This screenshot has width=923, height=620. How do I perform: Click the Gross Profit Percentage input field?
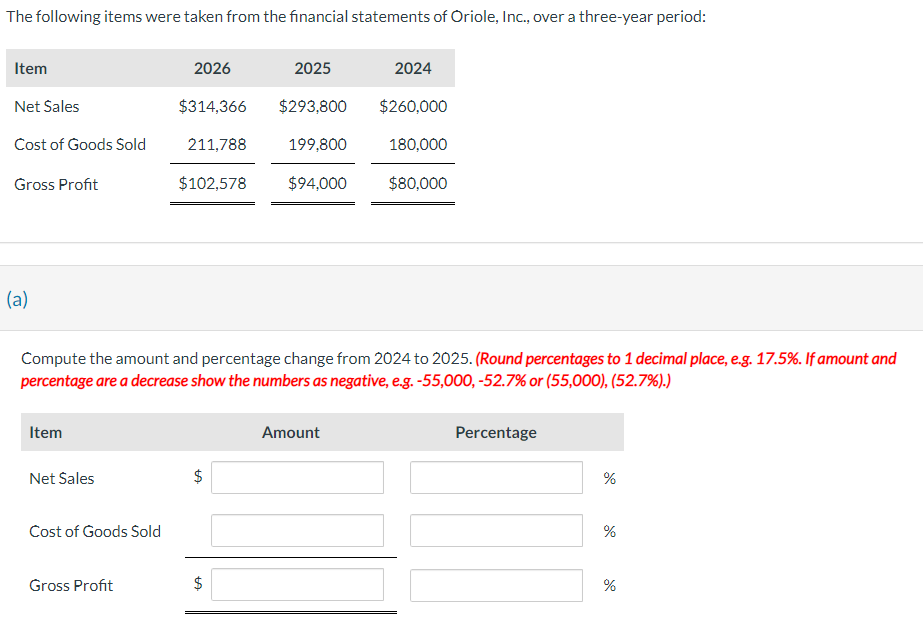(x=496, y=584)
